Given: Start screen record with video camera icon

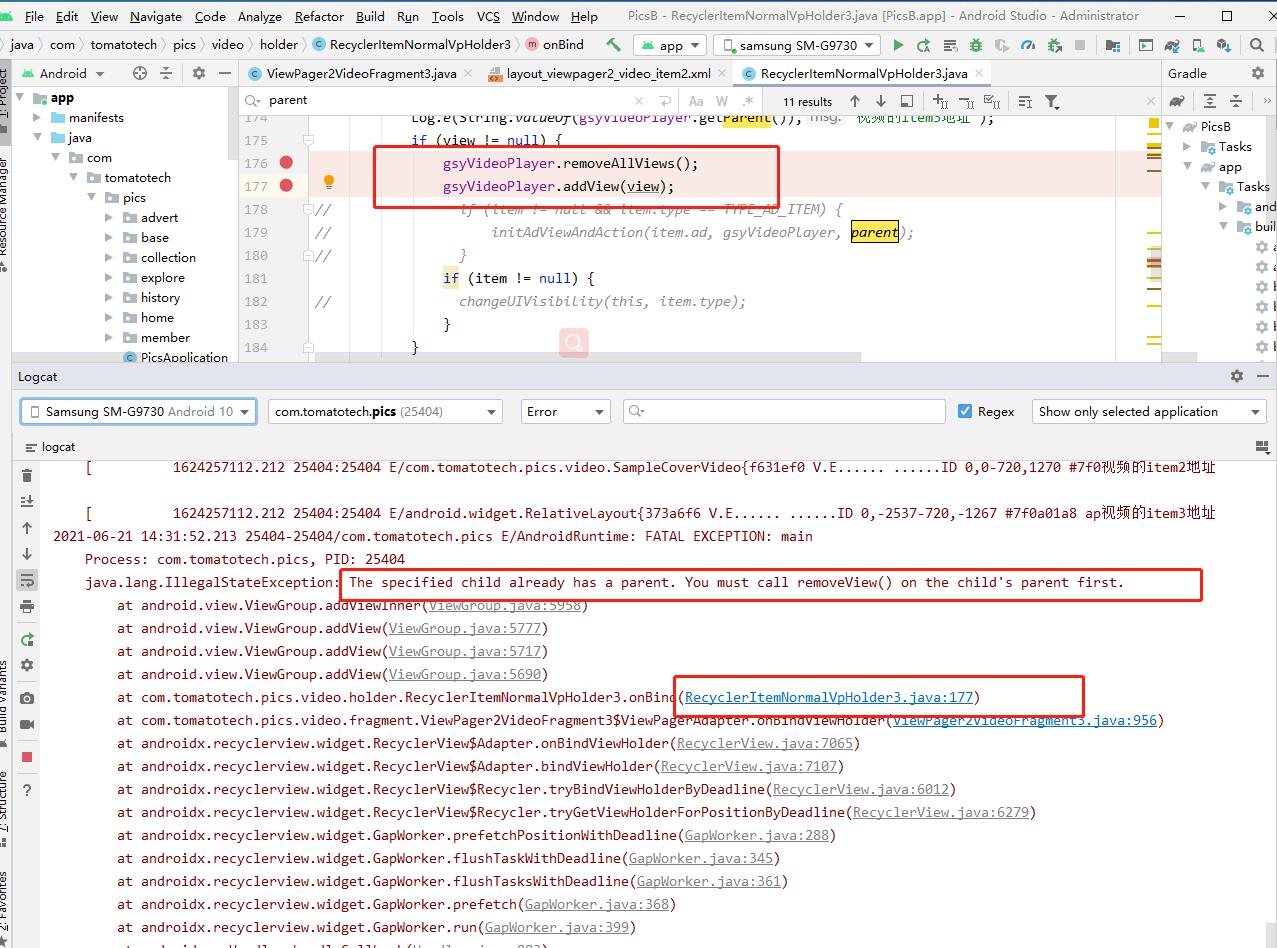Looking at the screenshot, I should 27,724.
